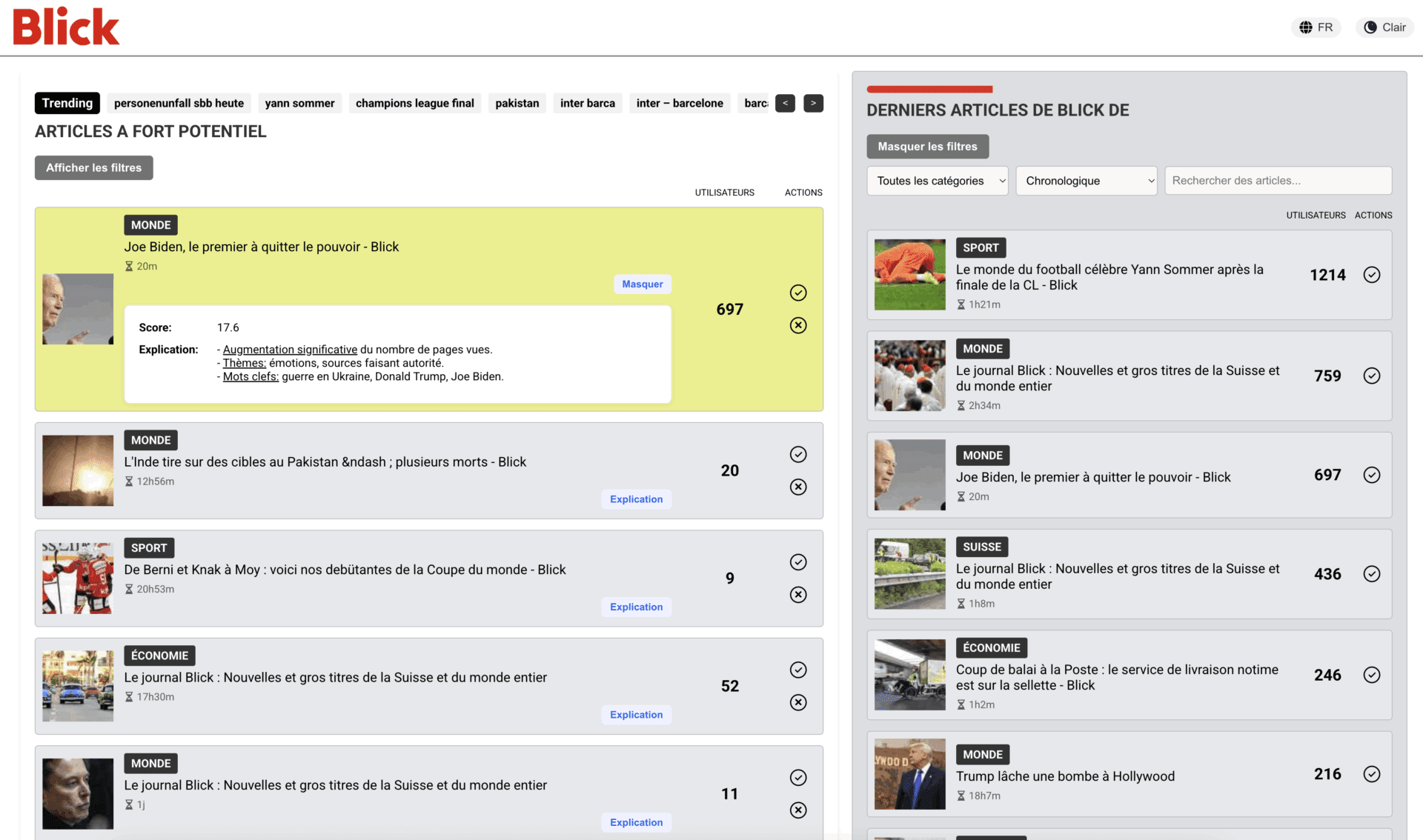Viewport: 1423px width, 840px height.
Task: Focus the Rechercher des articles search field
Action: [1278, 181]
